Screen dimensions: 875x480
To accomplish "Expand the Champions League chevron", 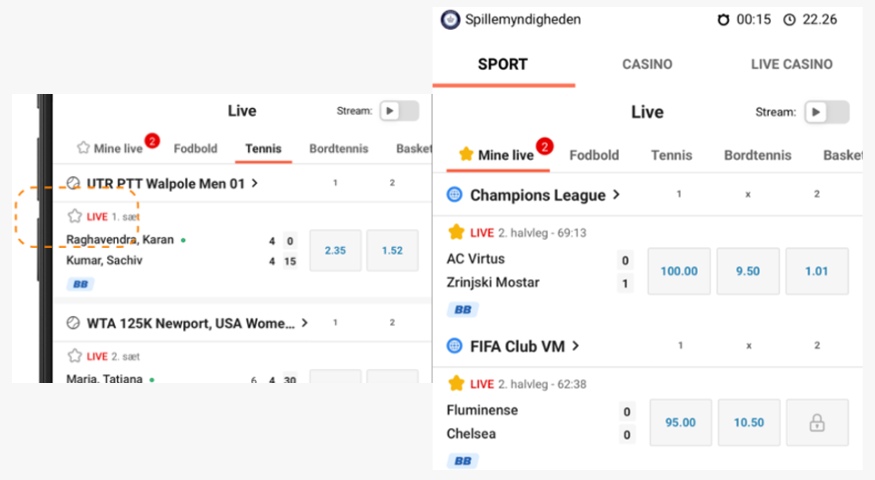I will (617, 195).
